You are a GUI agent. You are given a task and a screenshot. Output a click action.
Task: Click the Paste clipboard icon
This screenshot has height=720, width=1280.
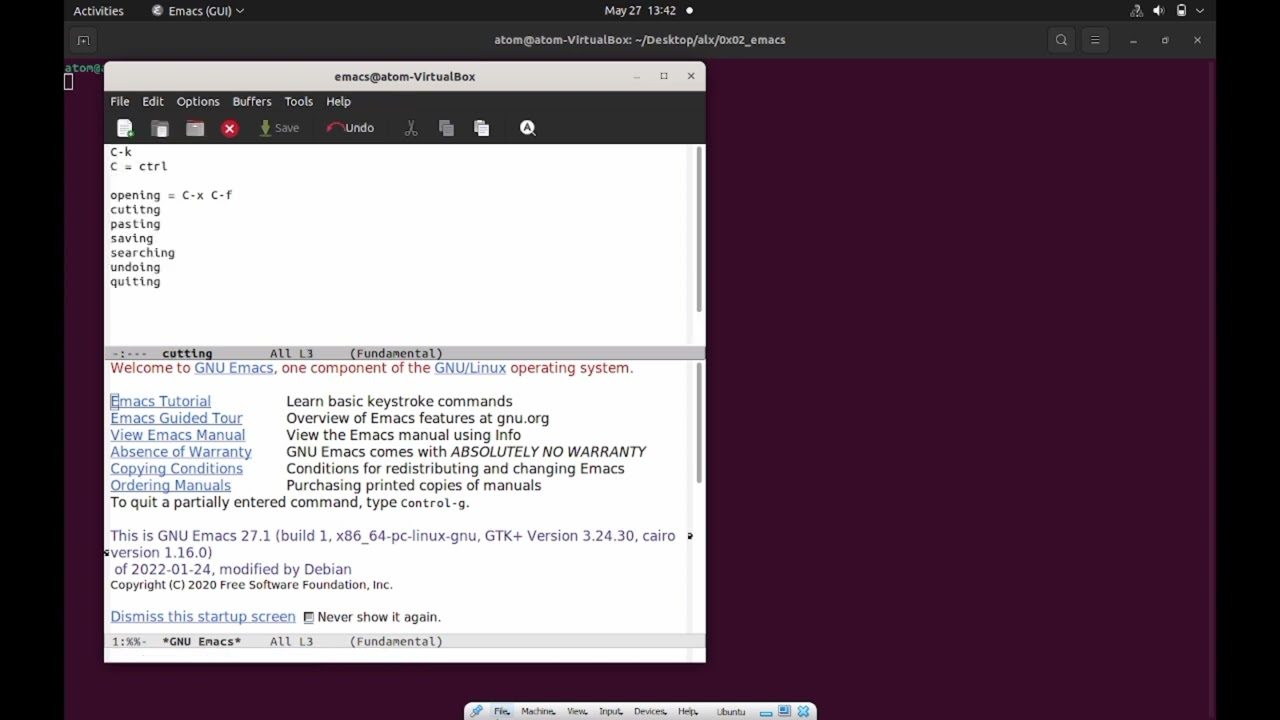tap(482, 128)
